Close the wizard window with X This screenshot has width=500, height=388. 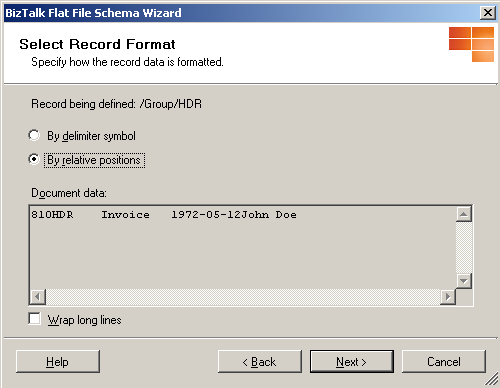[488, 13]
